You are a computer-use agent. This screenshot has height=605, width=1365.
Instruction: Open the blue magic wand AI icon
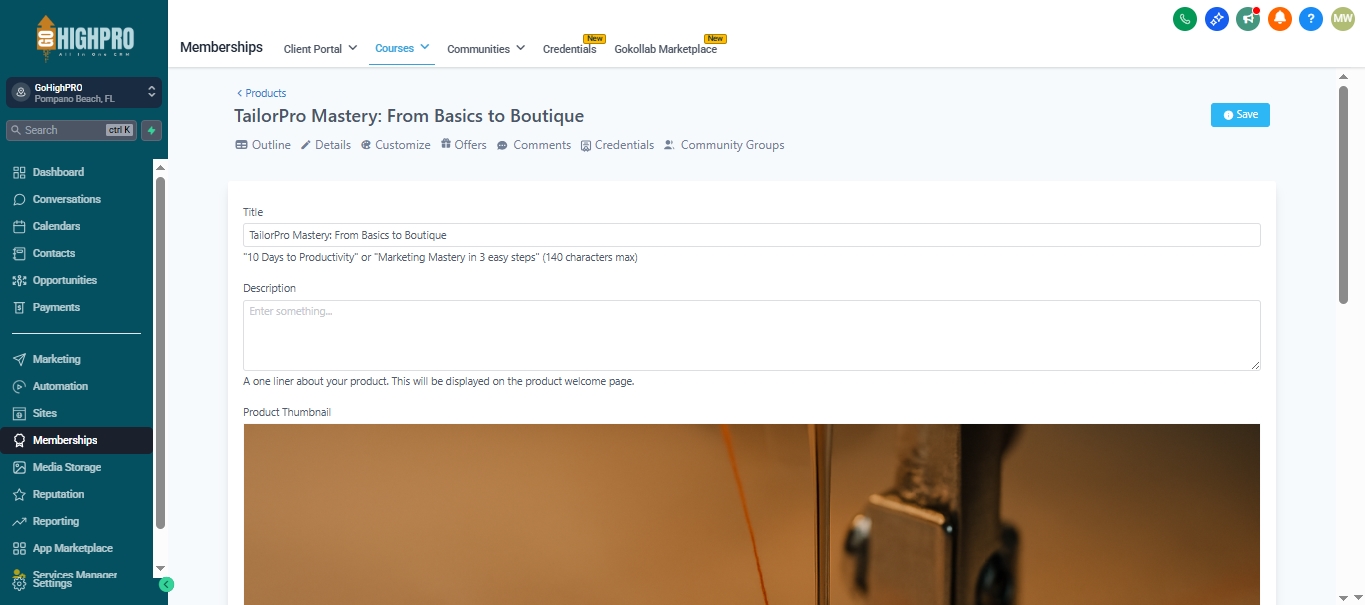click(1216, 19)
